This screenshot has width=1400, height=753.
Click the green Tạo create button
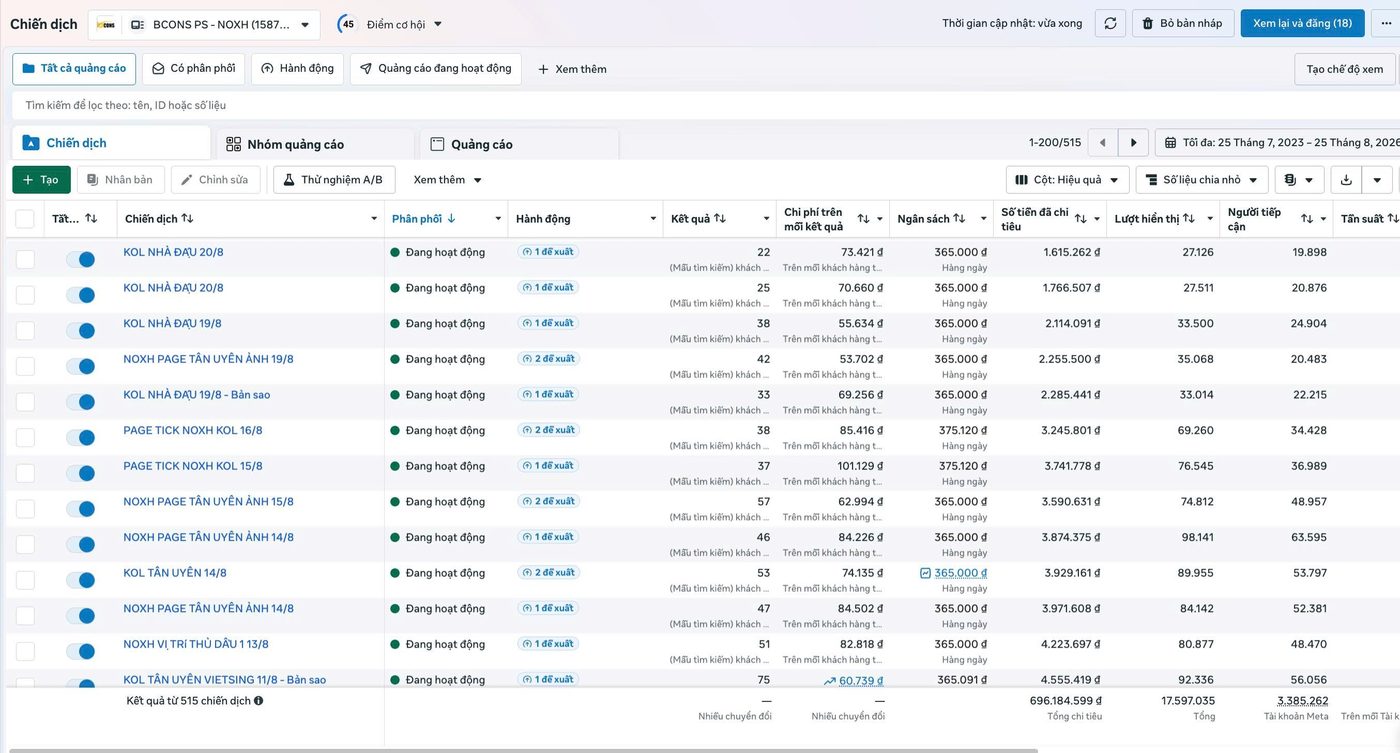click(41, 180)
